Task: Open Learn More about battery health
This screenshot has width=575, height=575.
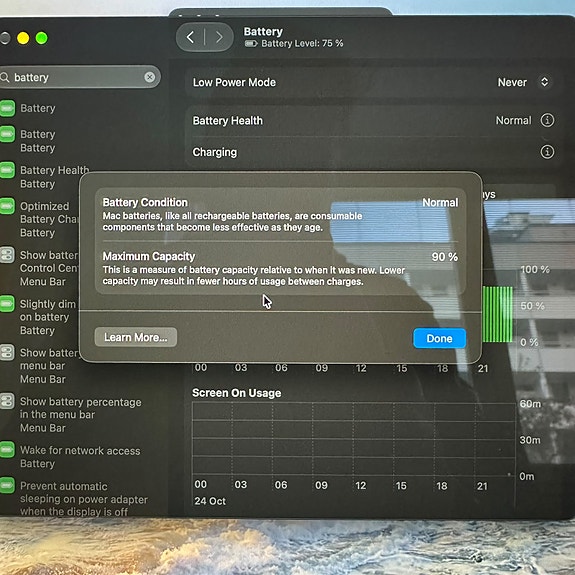Action: [x=136, y=337]
